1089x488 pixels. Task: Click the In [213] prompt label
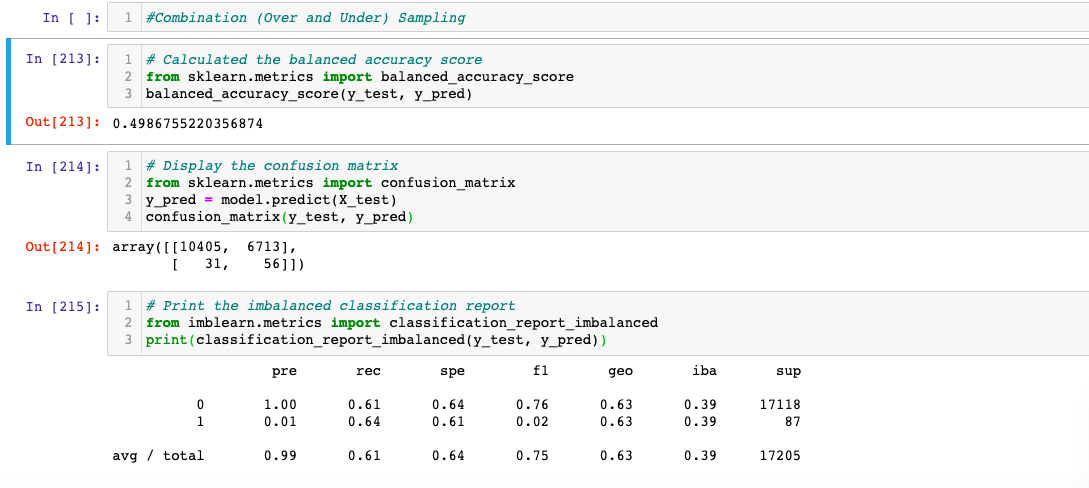click(63, 59)
